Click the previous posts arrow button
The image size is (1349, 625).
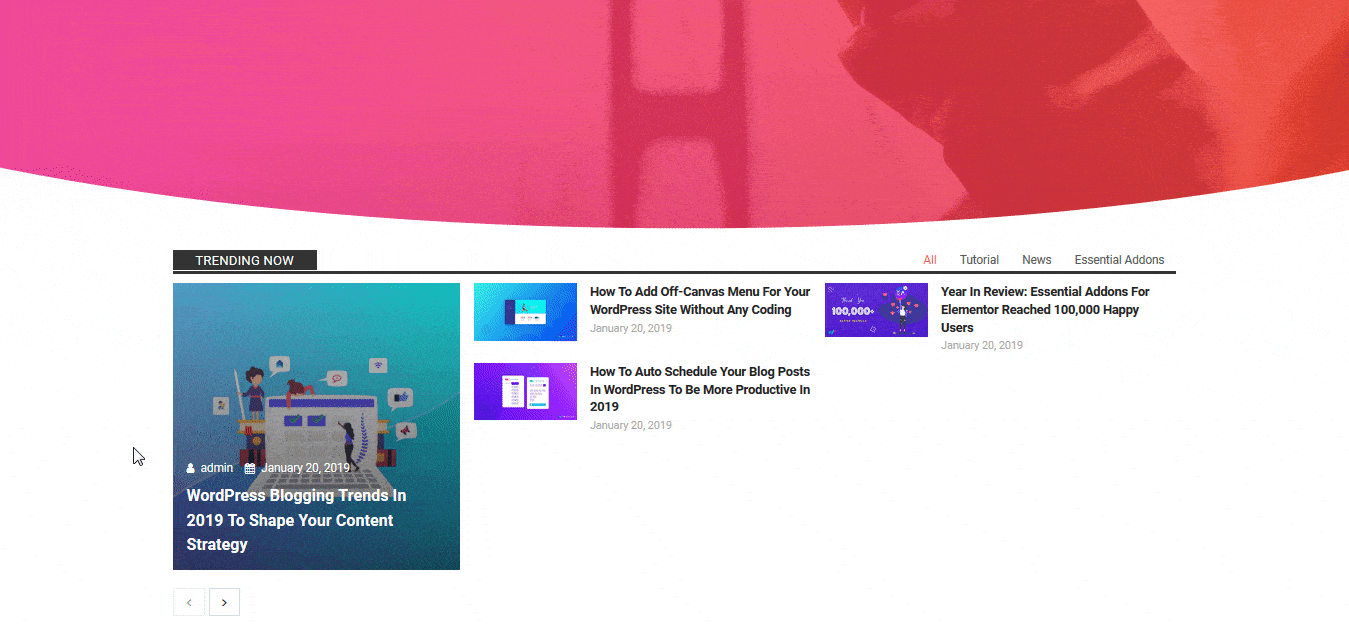coord(189,602)
